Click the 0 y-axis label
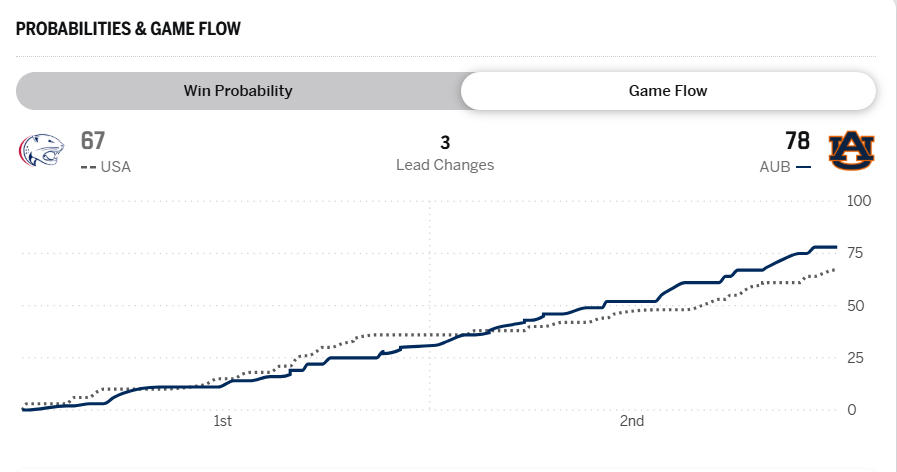Viewport: 897px width, 472px height. 852,410
